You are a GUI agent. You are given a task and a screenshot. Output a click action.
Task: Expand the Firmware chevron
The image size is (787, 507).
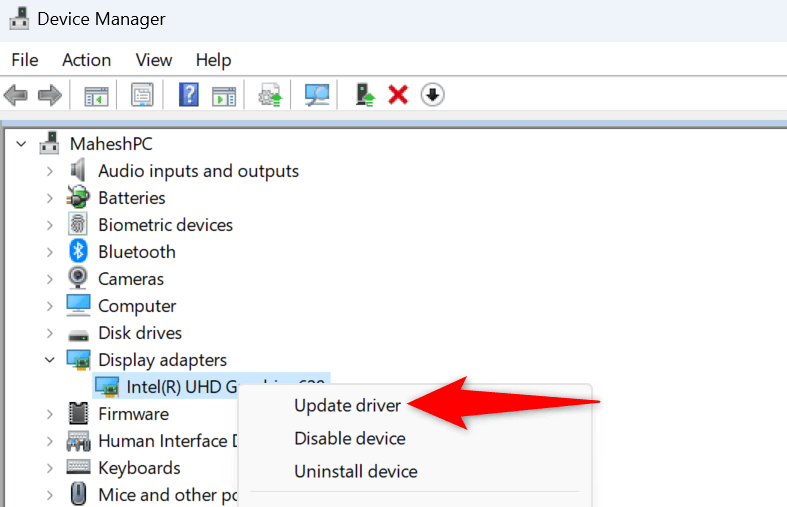pyautogui.click(x=49, y=414)
